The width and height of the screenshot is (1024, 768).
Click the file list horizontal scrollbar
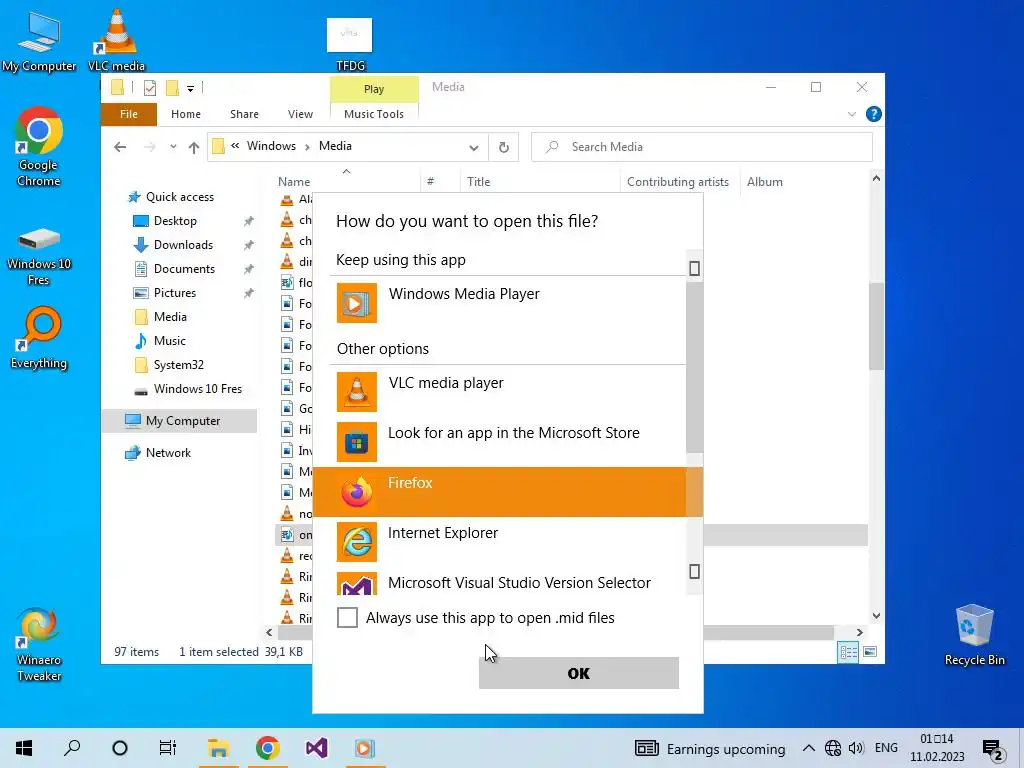pyautogui.click(x=555, y=632)
